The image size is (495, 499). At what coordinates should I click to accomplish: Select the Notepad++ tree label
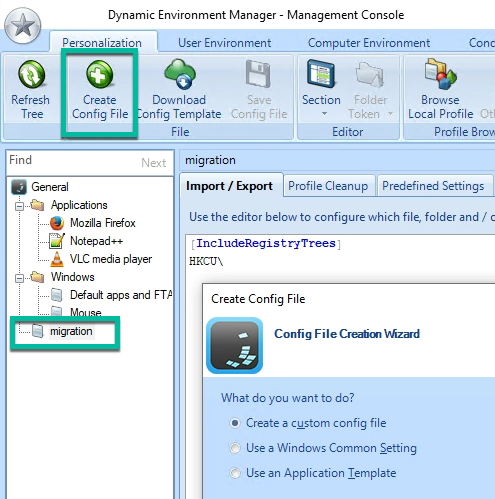(x=96, y=241)
